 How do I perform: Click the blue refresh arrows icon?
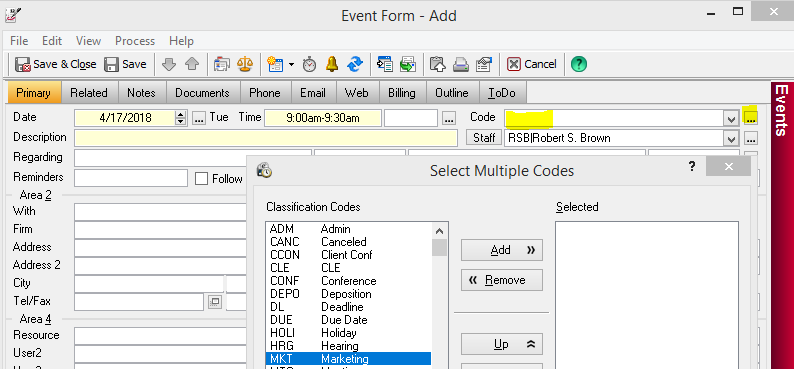(355, 64)
